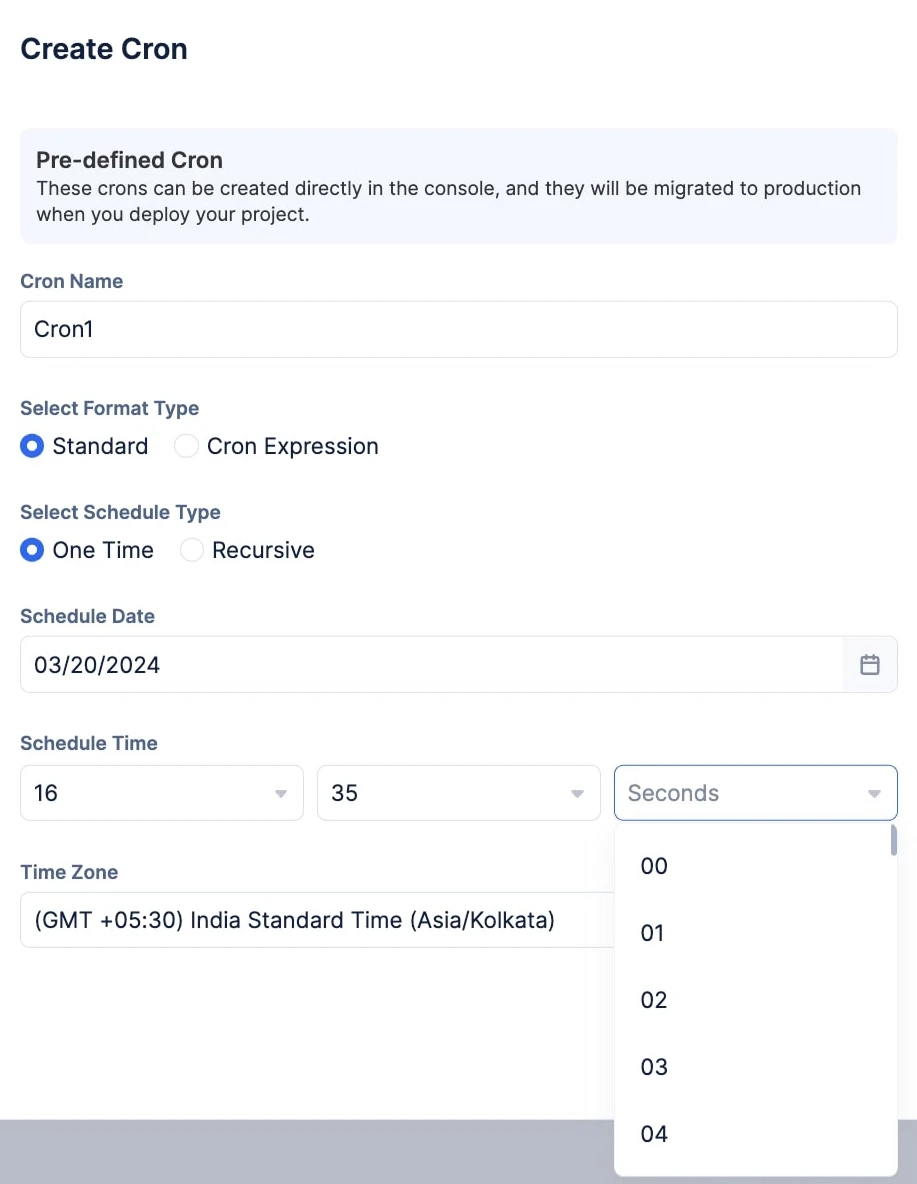This screenshot has height=1184, width=917.
Task: Click the Create Cron heading
Action: pos(104,49)
